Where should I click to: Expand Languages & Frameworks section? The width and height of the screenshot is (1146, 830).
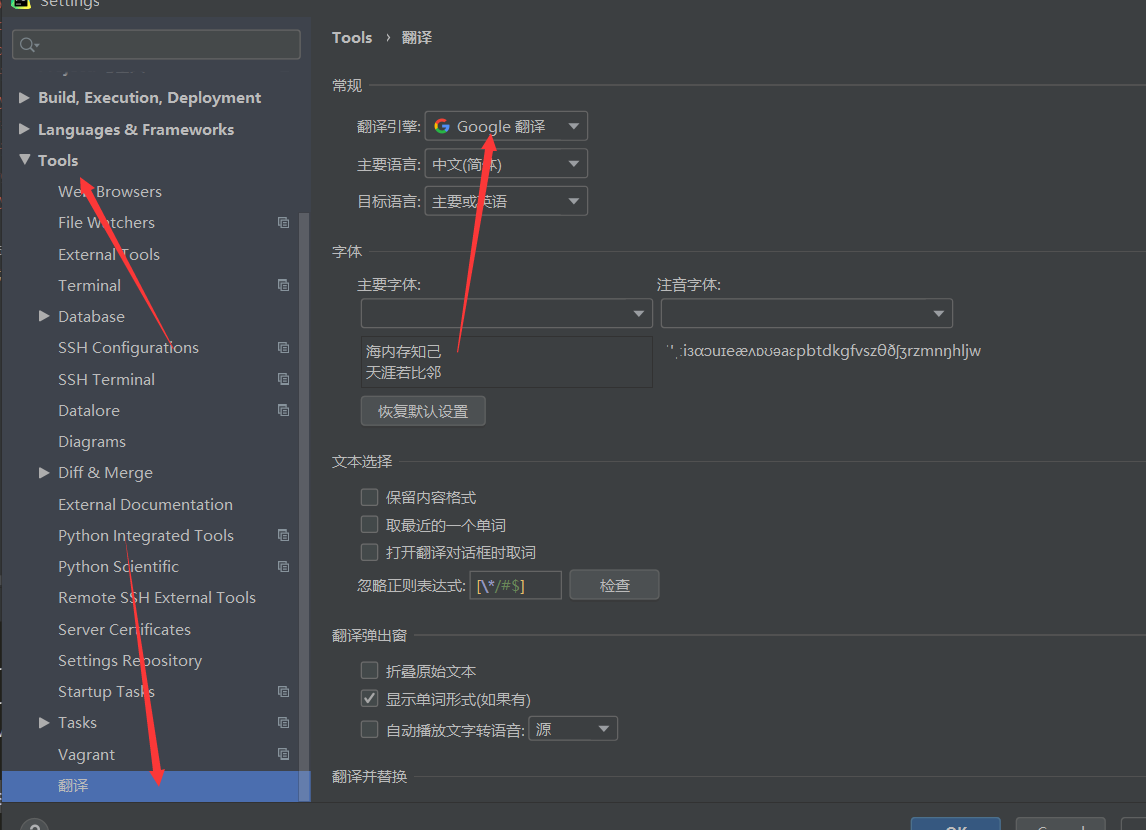pyautogui.click(x=24, y=129)
